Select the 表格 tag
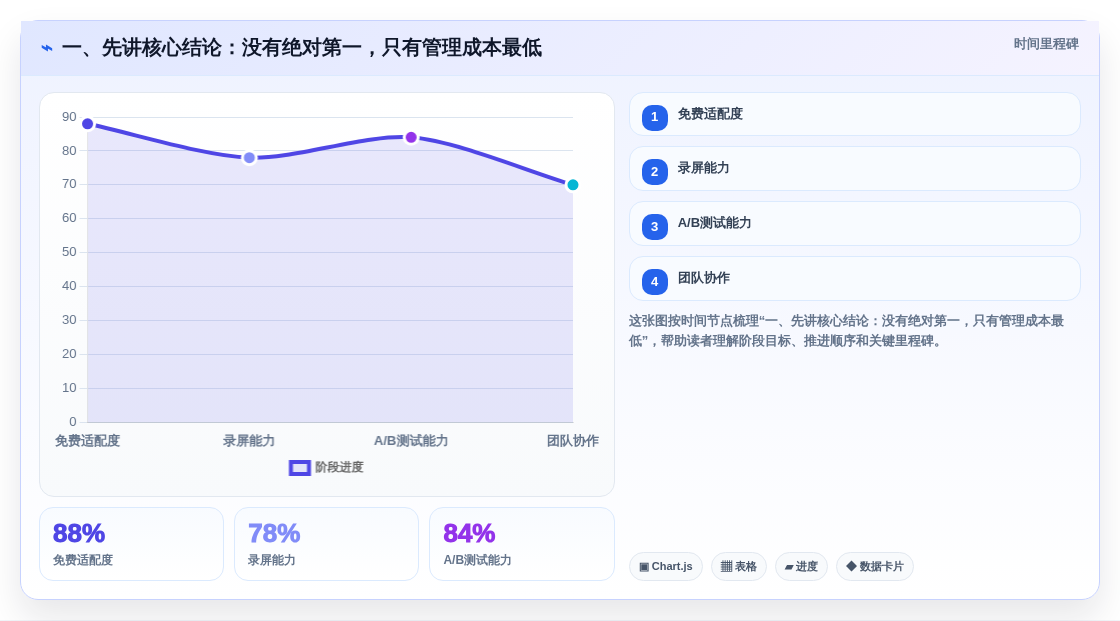1120x621 pixels. tap(739, 567)
